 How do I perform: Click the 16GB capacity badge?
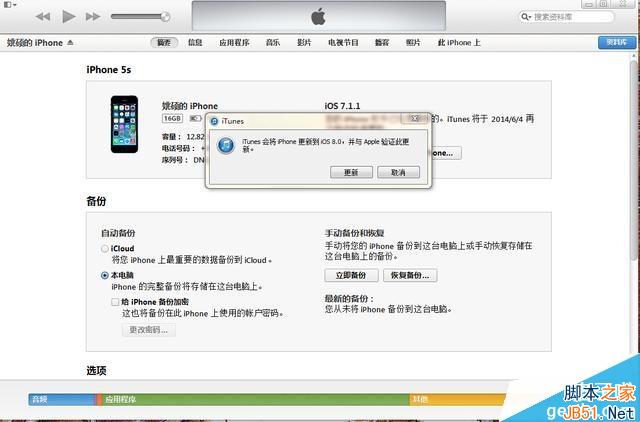(x=173, y=118)
